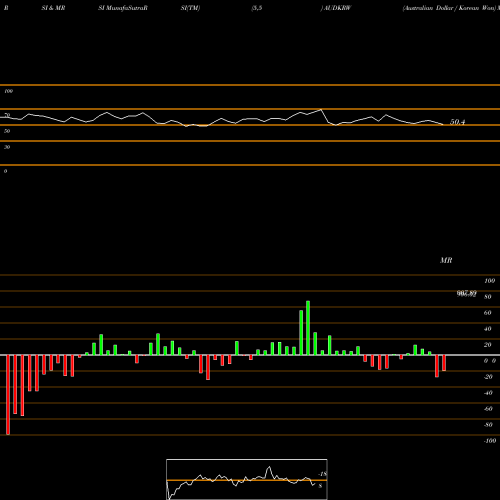Click the longest red bar reaching -100
500x500 pixels.
[x=8, y=395]
